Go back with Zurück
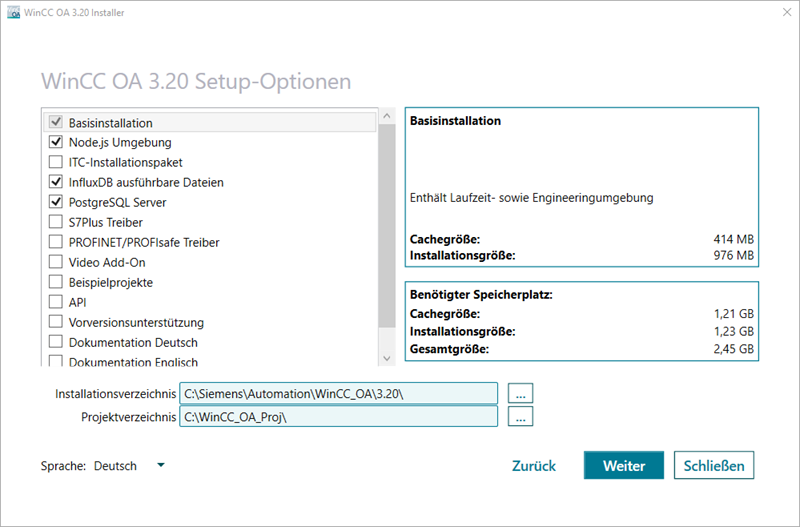800x527 pixels. [x=534, y=466]
